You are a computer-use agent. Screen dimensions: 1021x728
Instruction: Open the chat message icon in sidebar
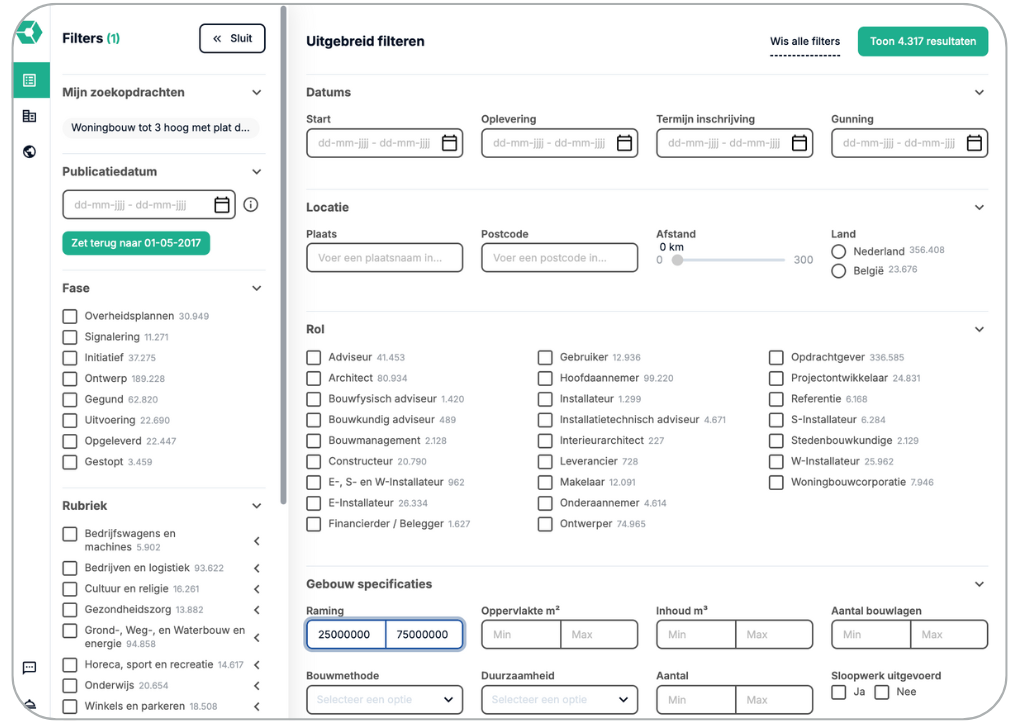30,668
